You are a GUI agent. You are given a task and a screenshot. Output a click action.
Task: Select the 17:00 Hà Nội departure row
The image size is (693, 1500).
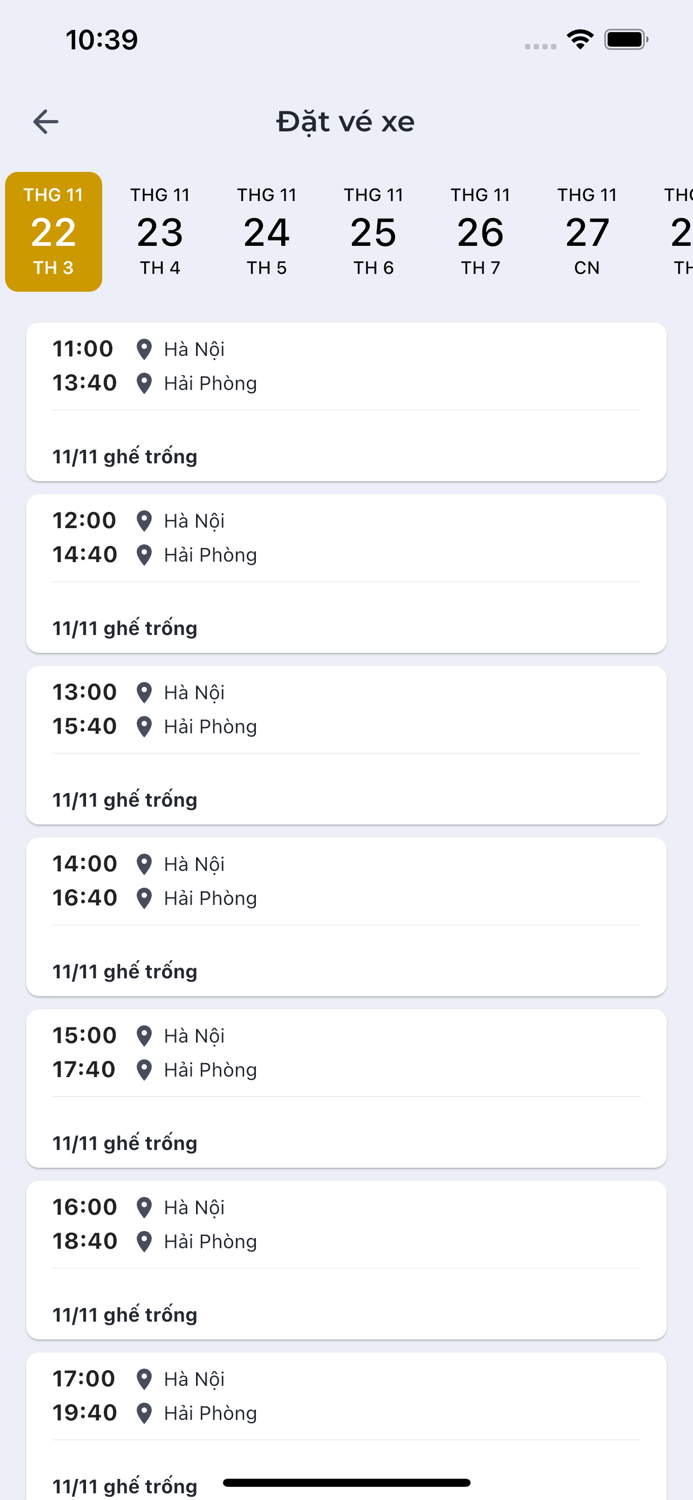346,1378
